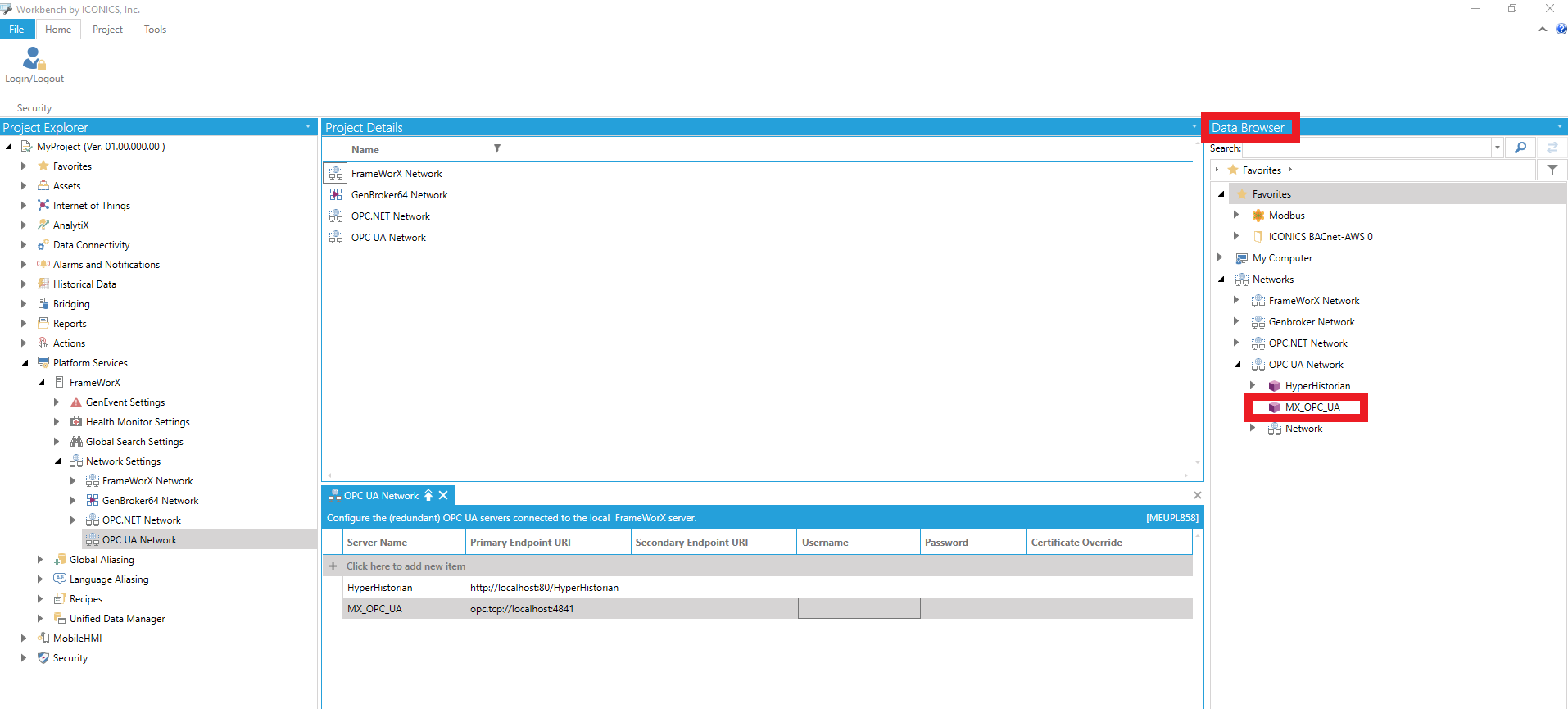This screenshot has width=1568, height=709.
Task: Click the Modbus icon in Data Browser
Action: [x=1258, y=216]
